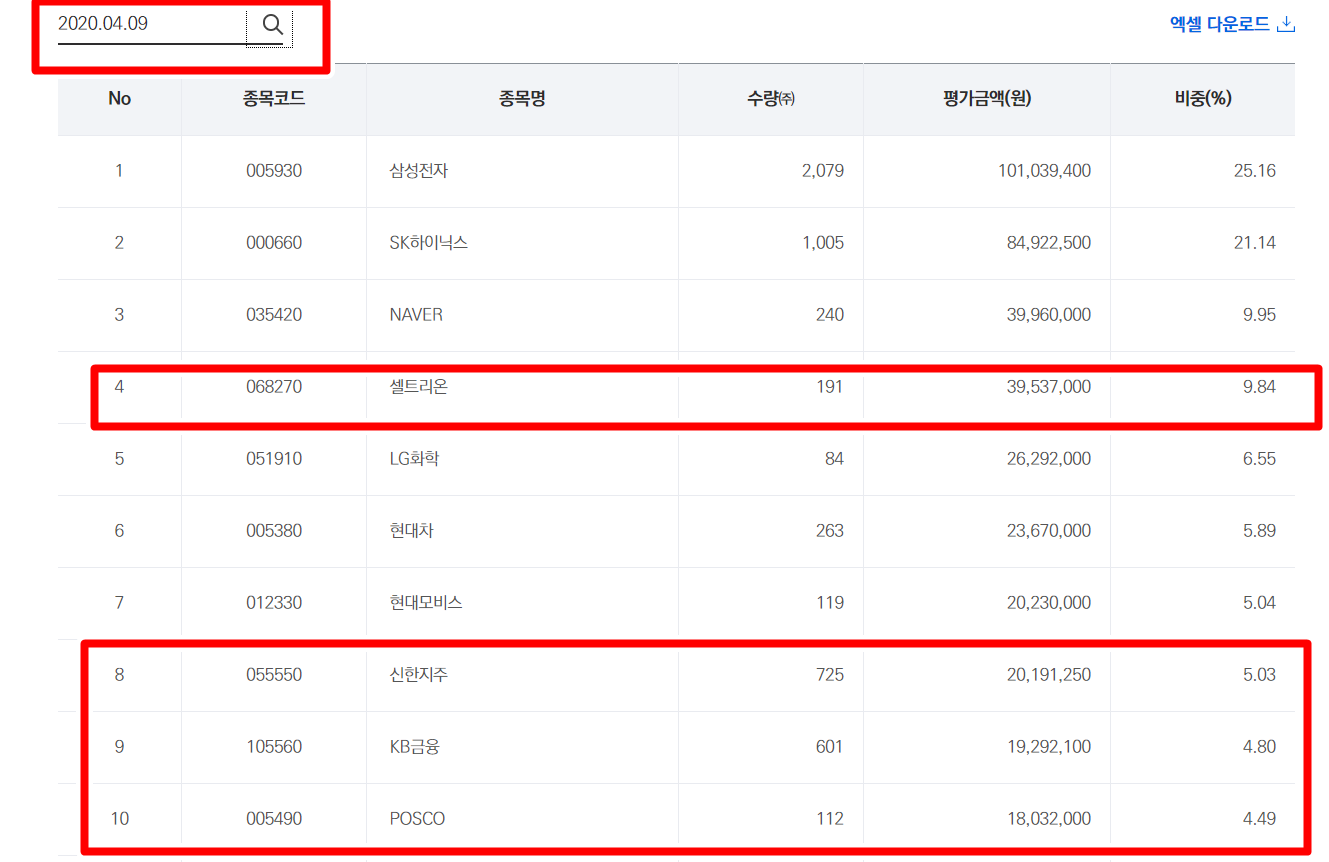Select stock name 셀트리온
This screenshot has height=862, width=1329.
coord(419,387)
